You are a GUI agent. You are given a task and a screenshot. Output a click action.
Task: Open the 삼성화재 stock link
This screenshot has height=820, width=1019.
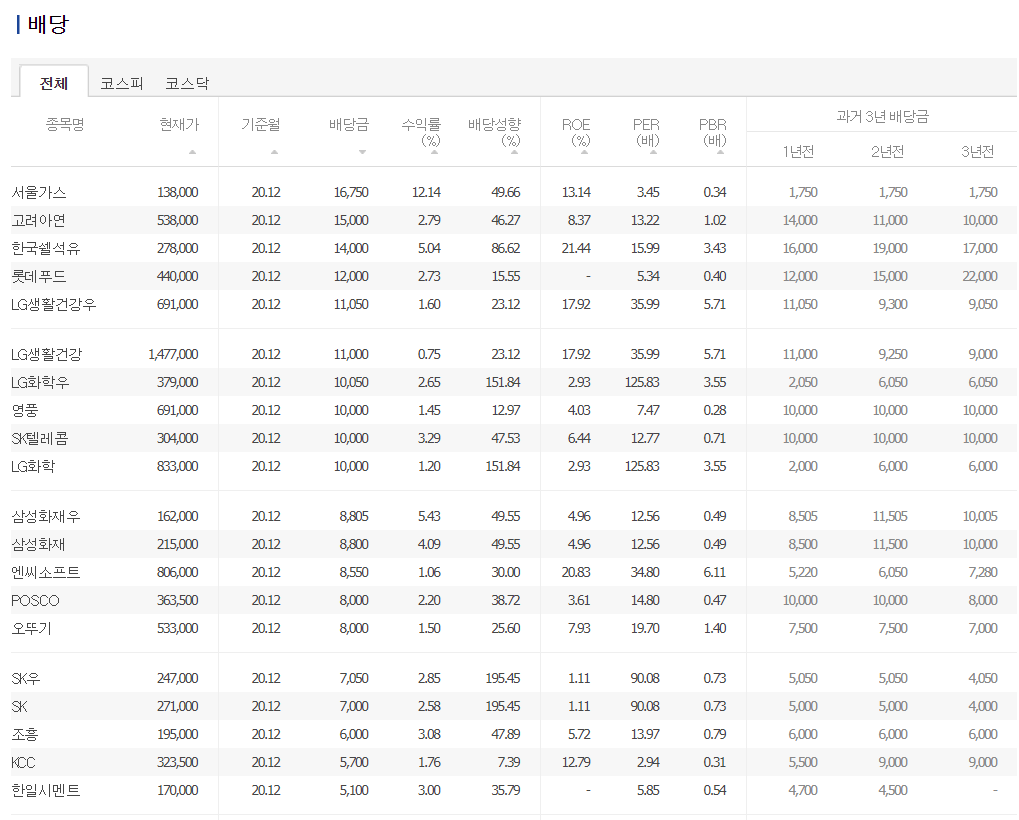click(39, 544)
